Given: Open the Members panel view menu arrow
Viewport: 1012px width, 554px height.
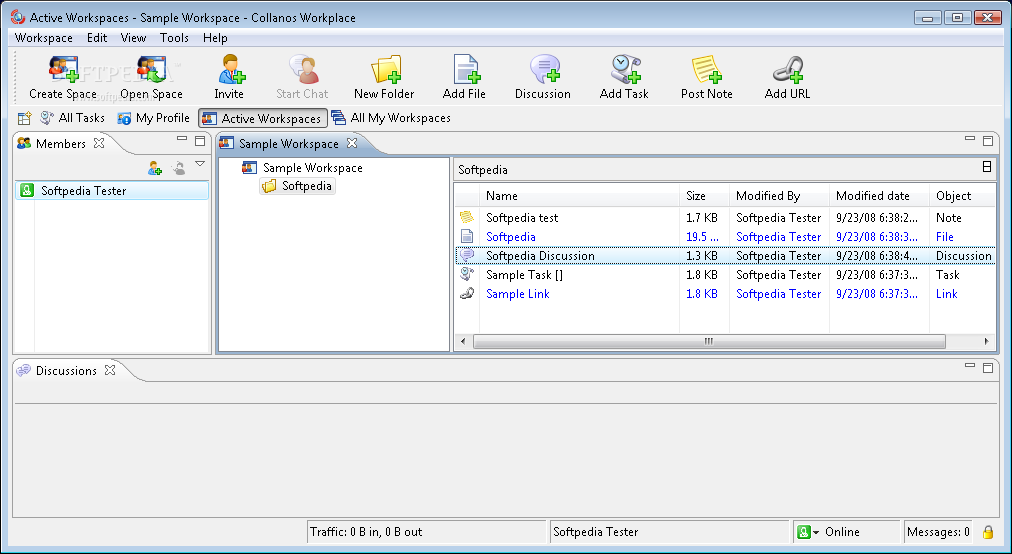Looking at the screenshot, I should click(200, 165).
